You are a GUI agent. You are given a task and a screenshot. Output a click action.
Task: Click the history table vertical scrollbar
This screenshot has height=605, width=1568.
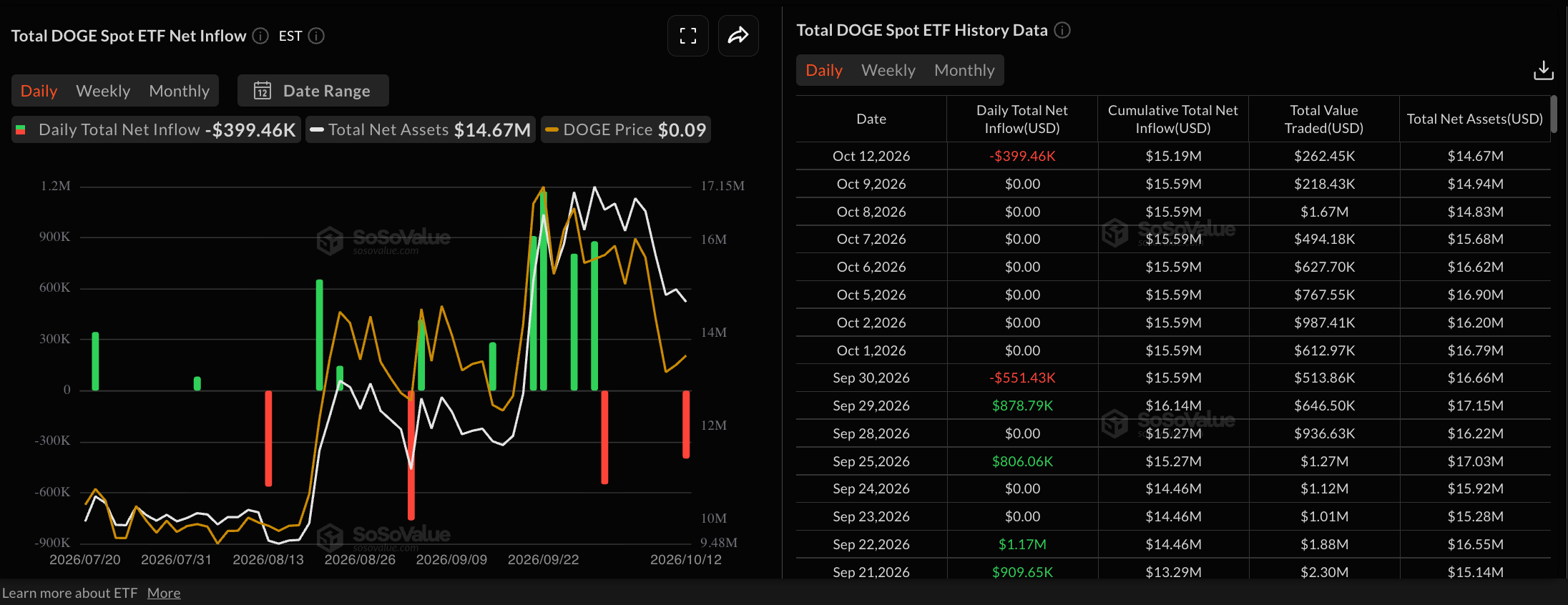[x=1554, y=114]
